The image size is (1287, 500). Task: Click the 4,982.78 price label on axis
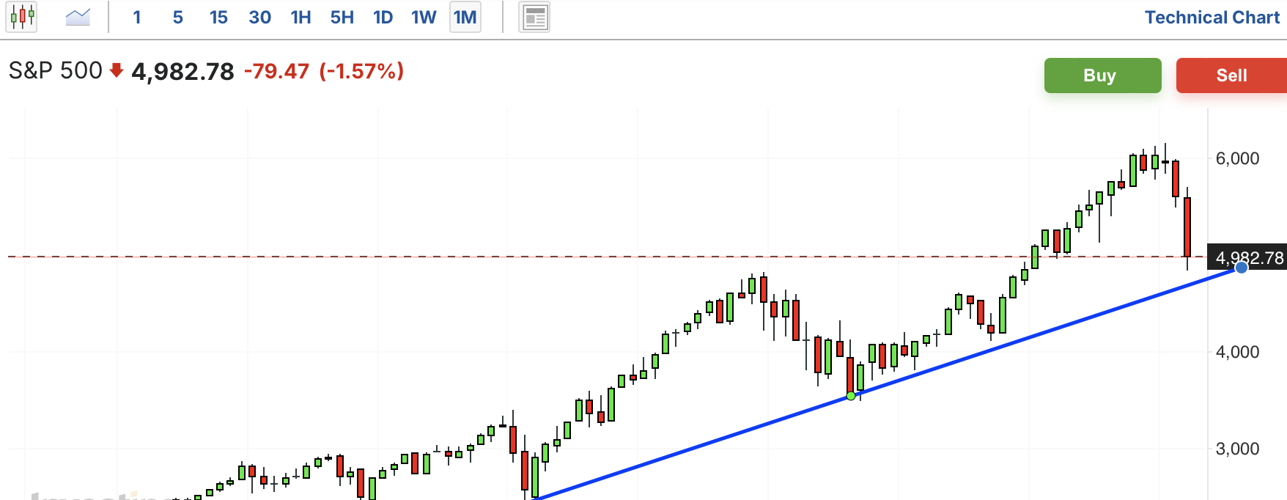(1247, 258)
